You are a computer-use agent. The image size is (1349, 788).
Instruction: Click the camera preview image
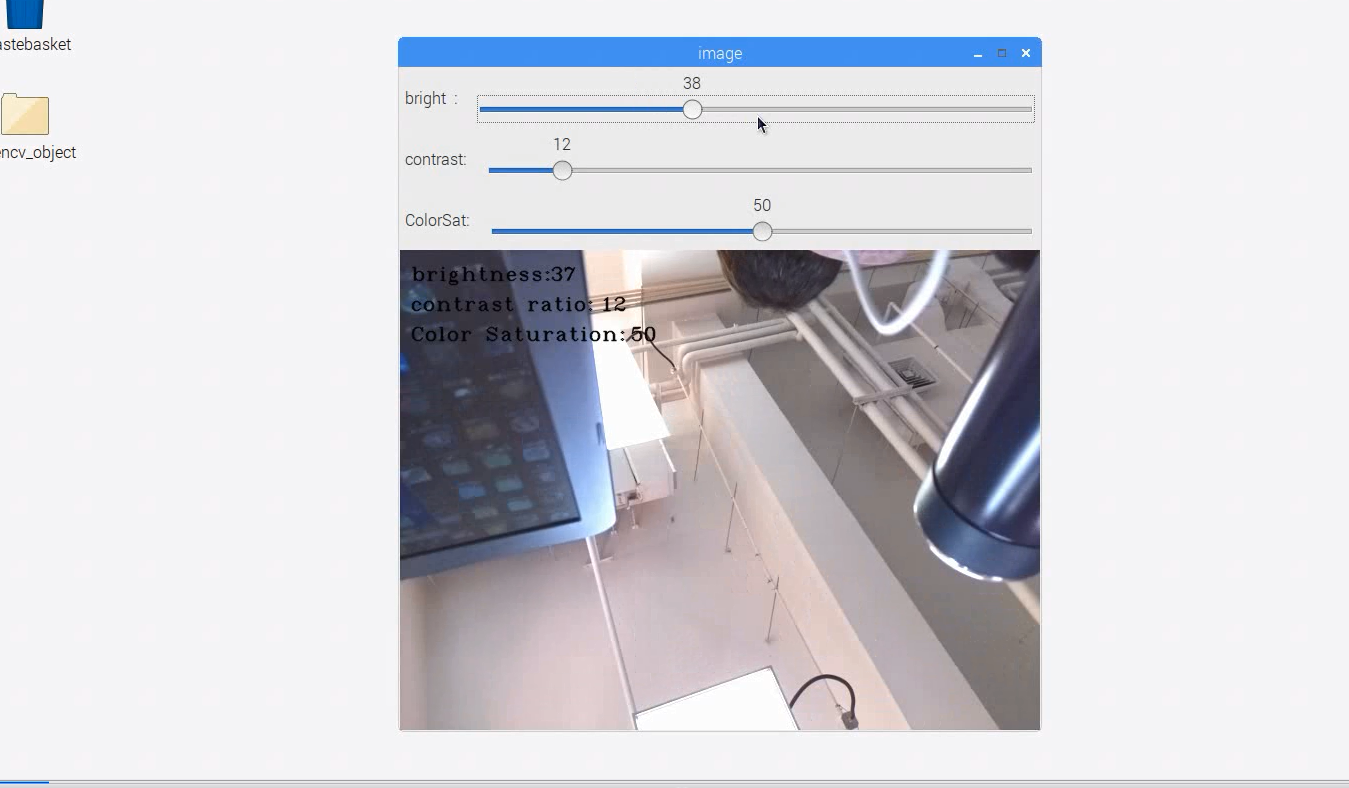click(x=720, y=490)
